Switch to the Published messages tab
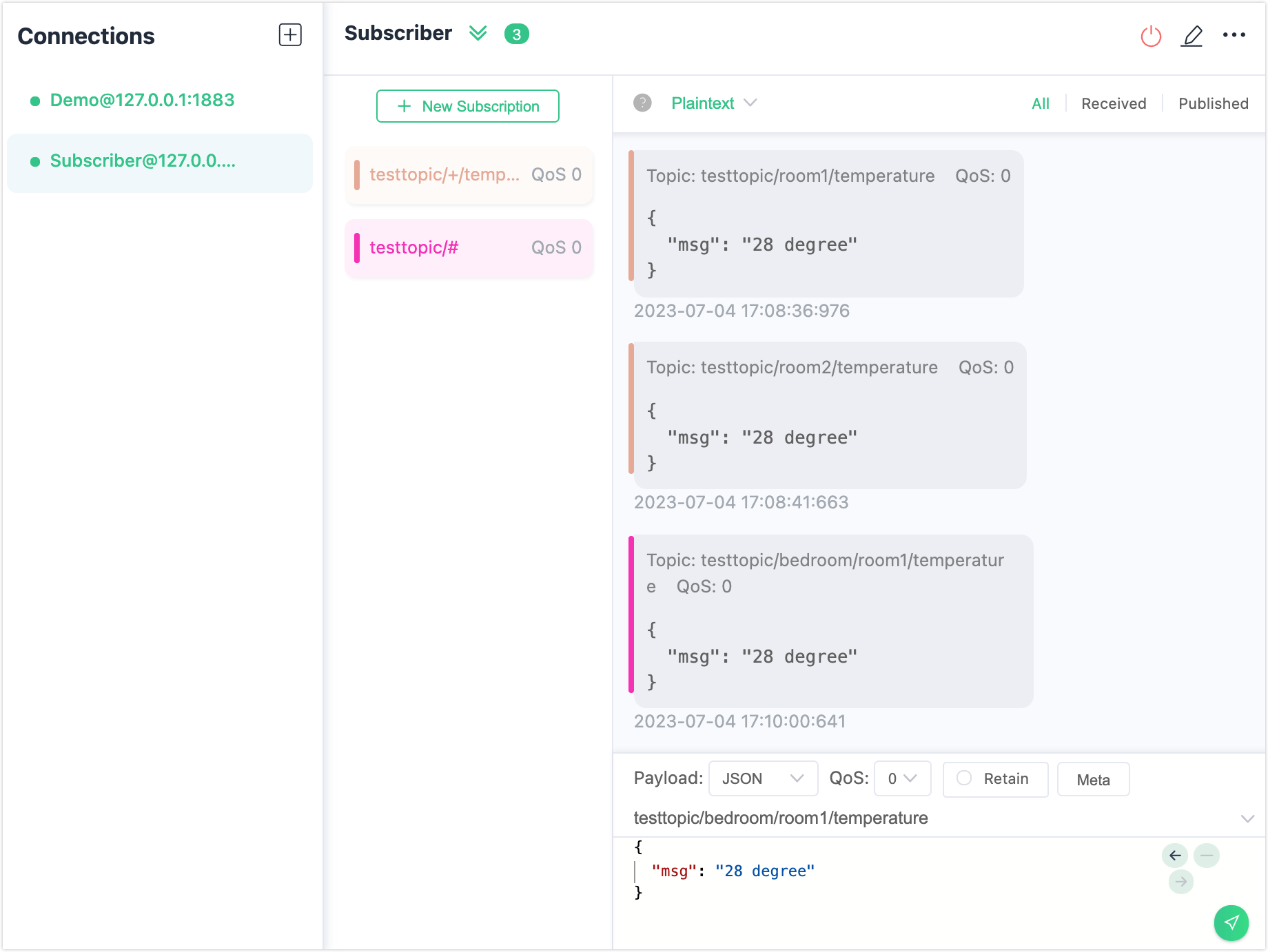 1213,103
